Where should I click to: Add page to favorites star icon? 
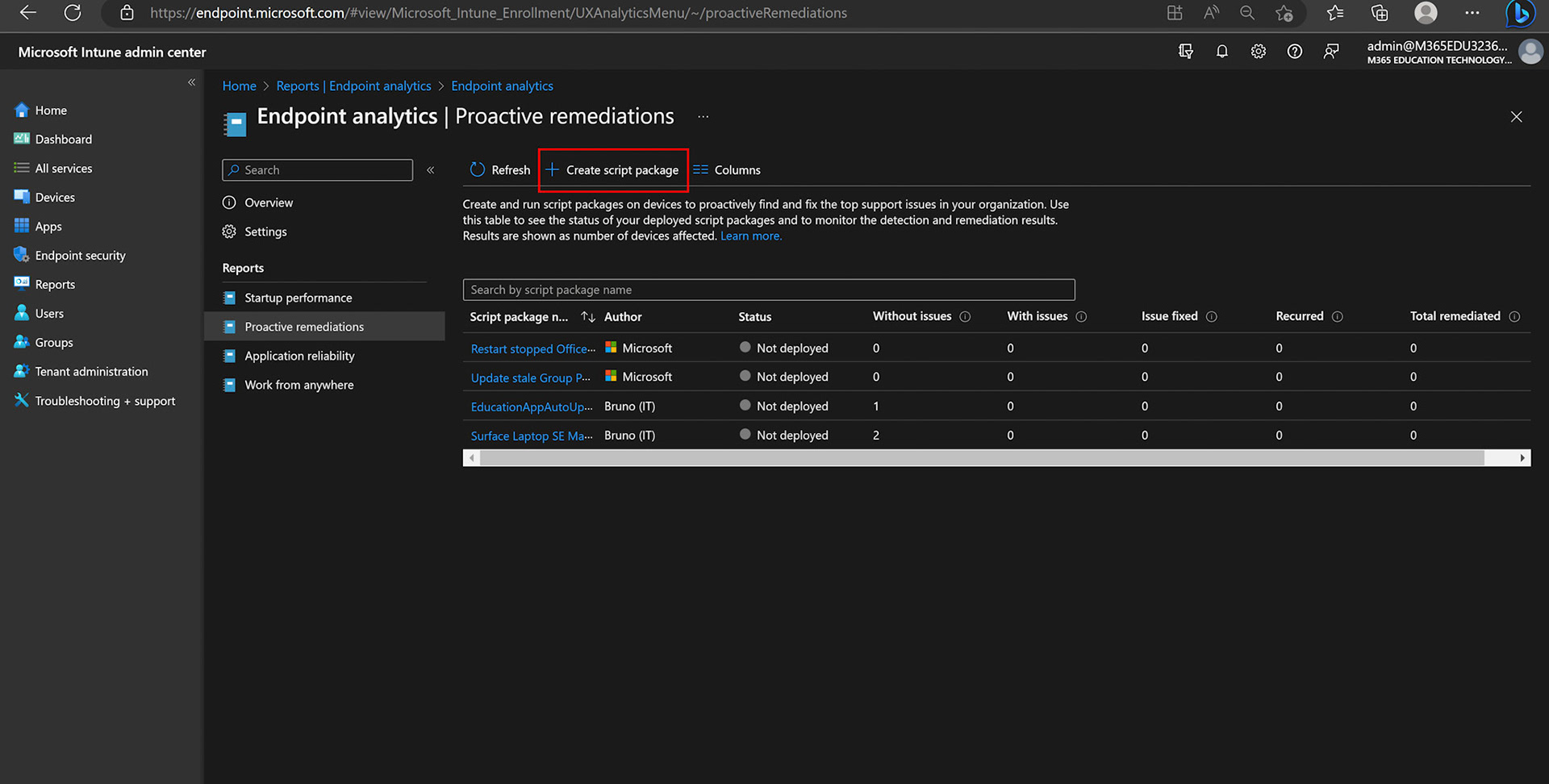pos(1284,13)
